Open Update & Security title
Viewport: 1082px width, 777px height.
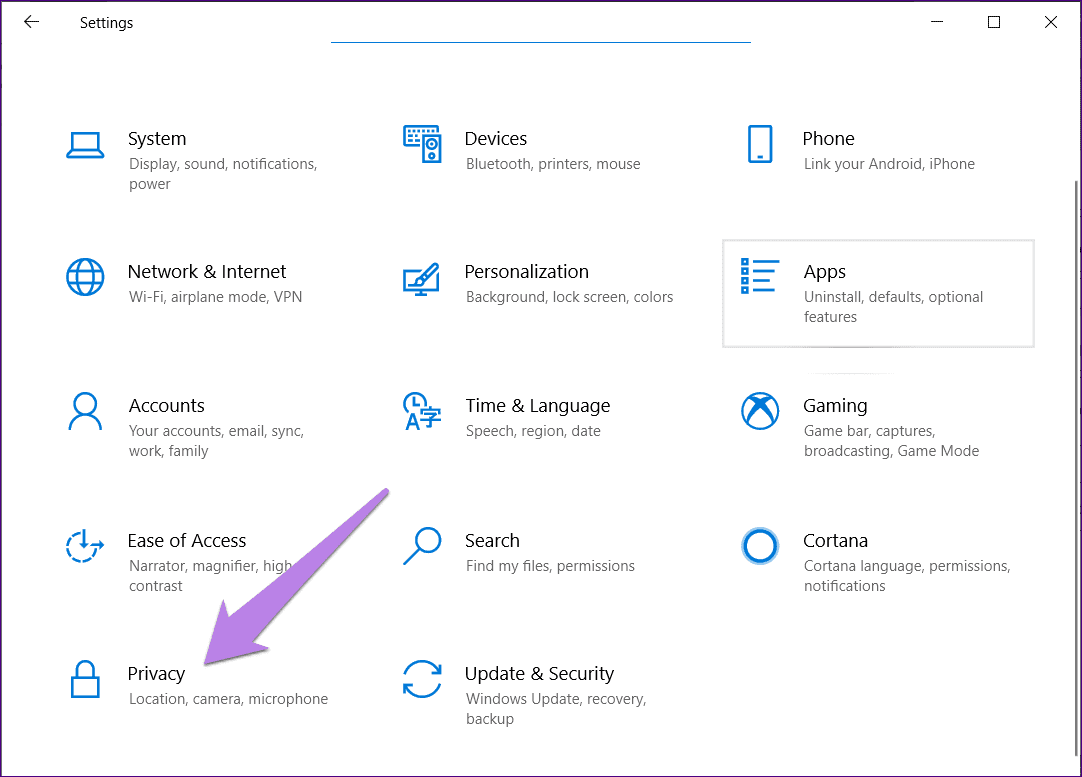(x=539, y=673)
